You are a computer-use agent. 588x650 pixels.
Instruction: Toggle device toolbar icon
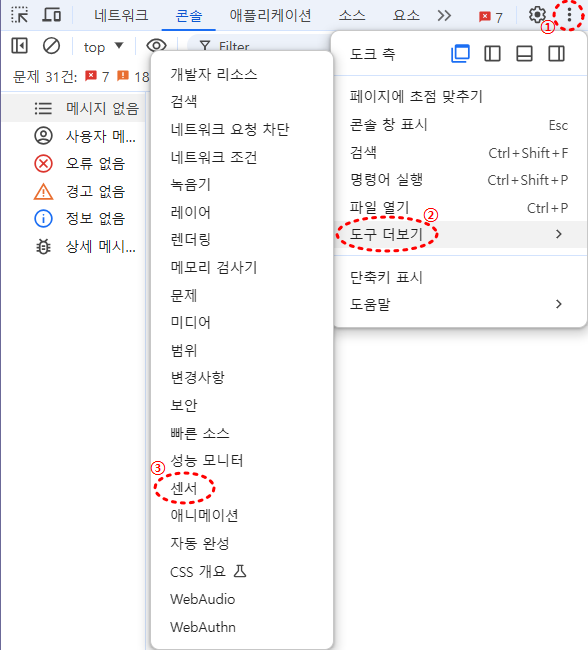pyautogui.click(x=51, y=15)
